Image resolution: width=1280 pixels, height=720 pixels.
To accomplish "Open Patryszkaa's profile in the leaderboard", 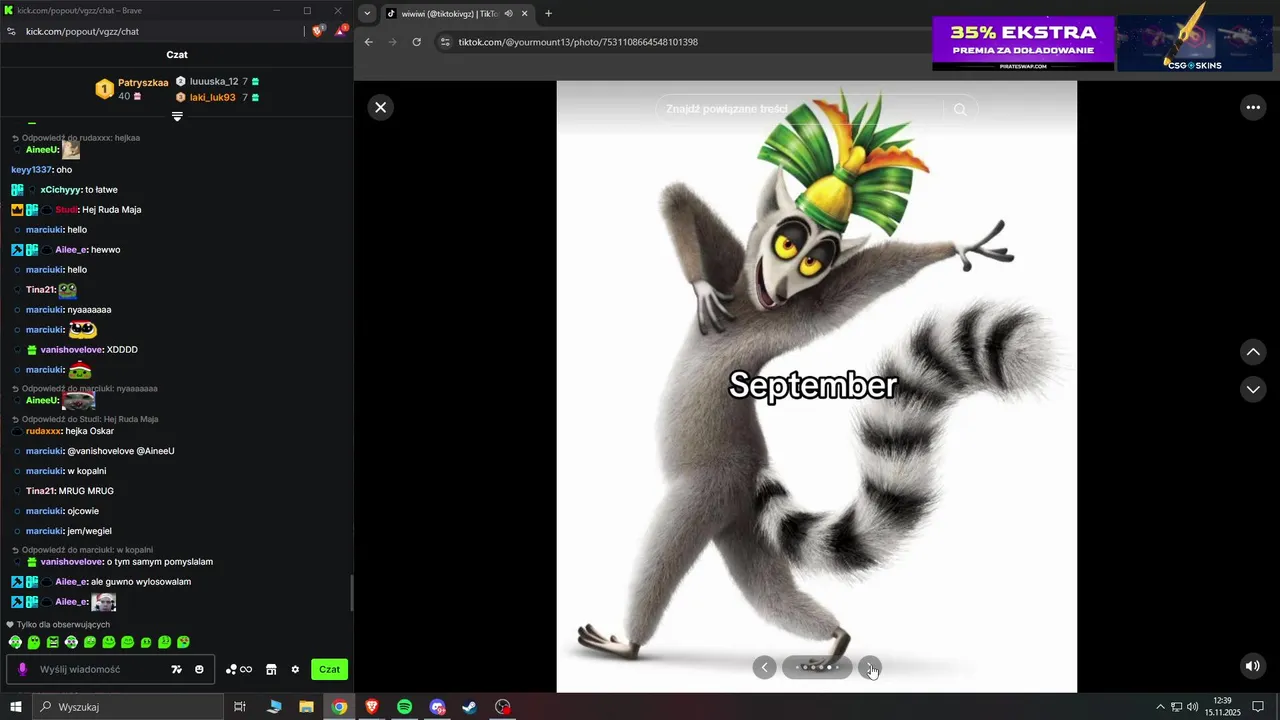I will point(143,83).
